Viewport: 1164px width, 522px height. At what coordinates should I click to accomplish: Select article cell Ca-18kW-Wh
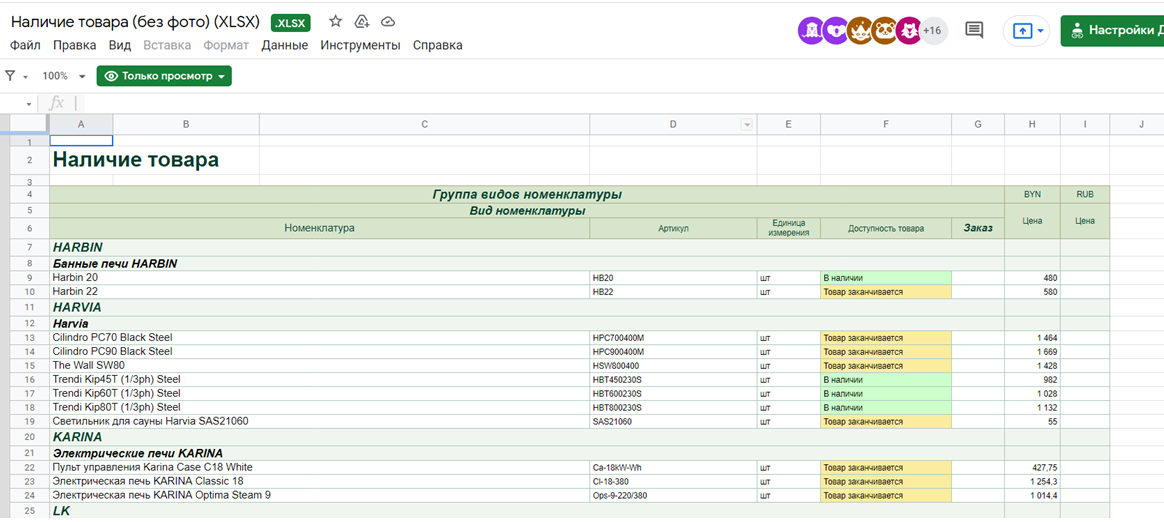tap(673, 467)
